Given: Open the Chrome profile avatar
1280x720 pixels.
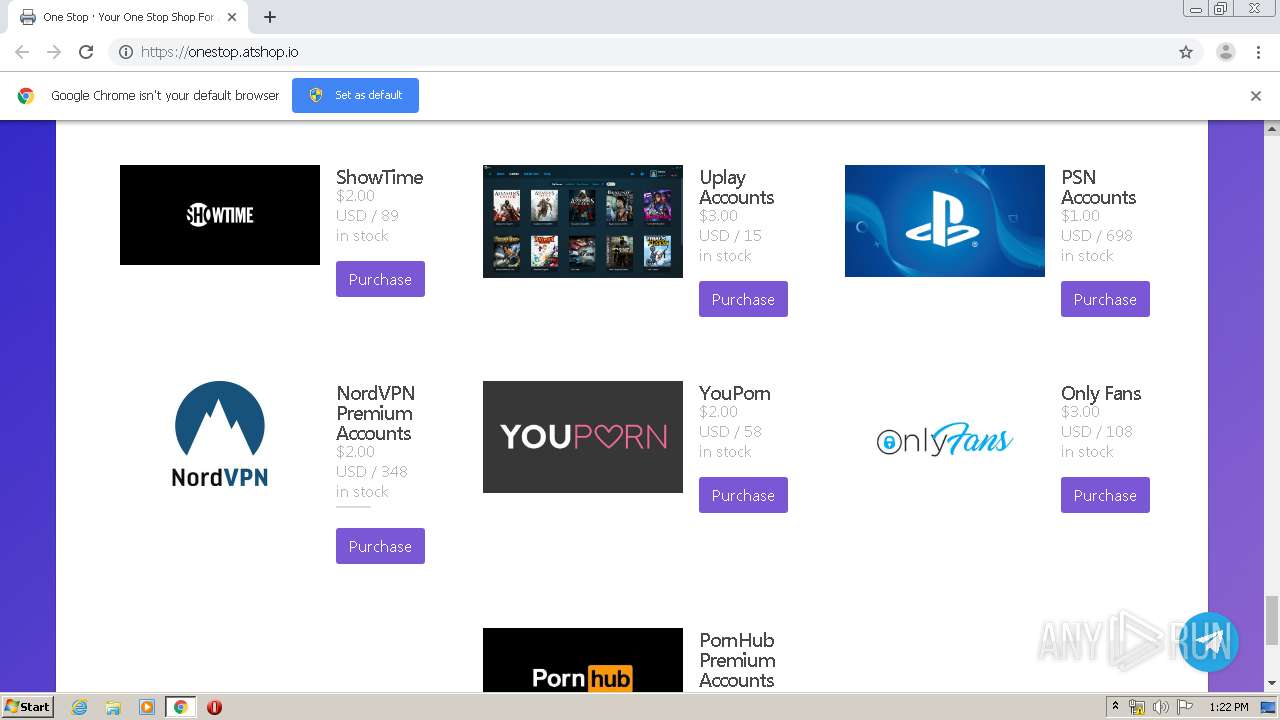Looking at the screenshot, I should pyautogui.click(x=1226, y=52).
